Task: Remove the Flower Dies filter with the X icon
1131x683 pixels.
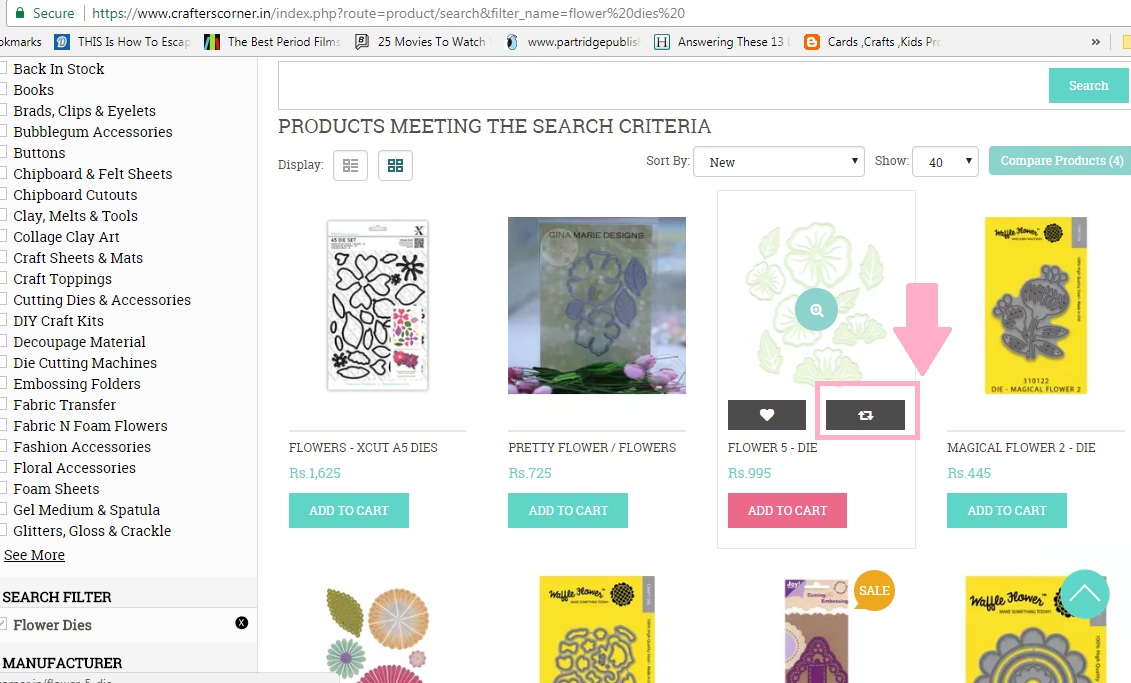Action: click(240, 622)
